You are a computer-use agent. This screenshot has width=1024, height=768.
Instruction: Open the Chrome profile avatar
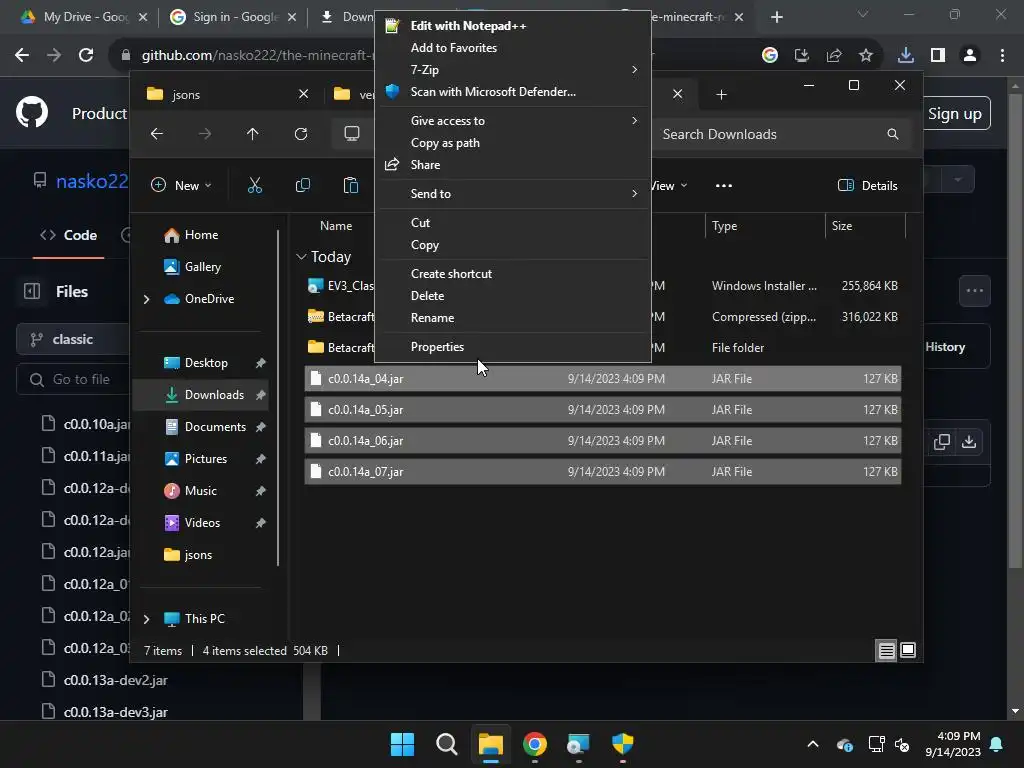[970, 55]
